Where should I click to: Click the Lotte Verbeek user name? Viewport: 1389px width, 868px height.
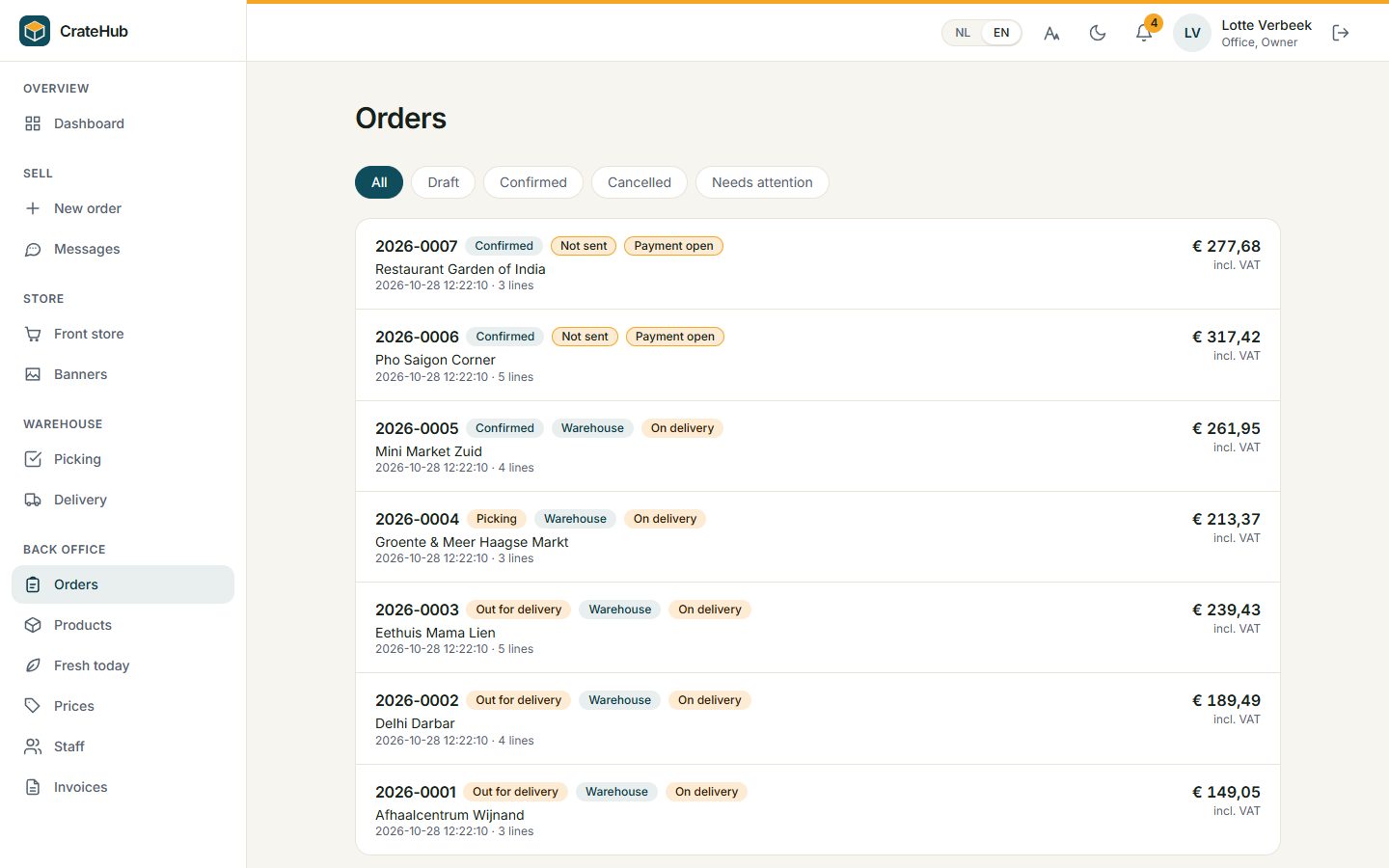[1266, 25]
